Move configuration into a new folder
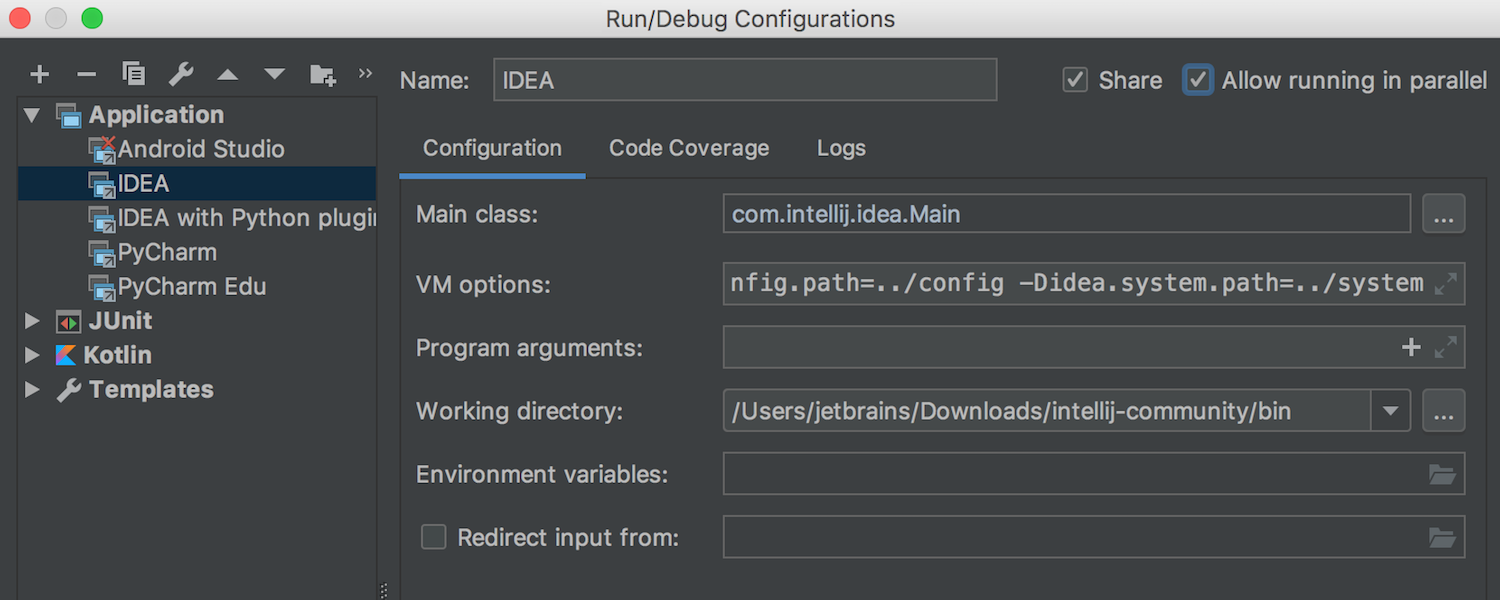The image size is (1500, 600). (322, 74)
